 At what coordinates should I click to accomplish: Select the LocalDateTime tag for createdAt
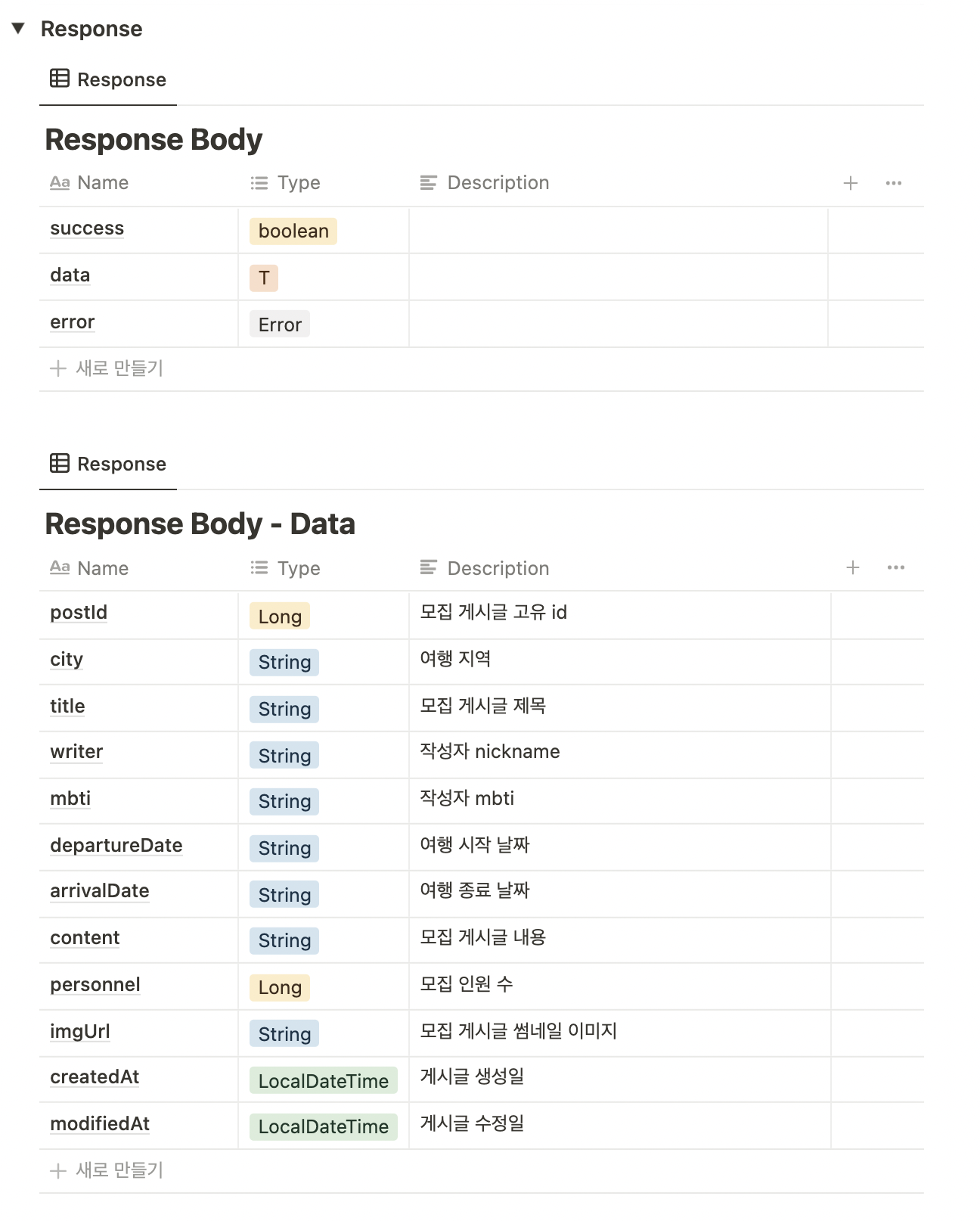(324, 1080)
